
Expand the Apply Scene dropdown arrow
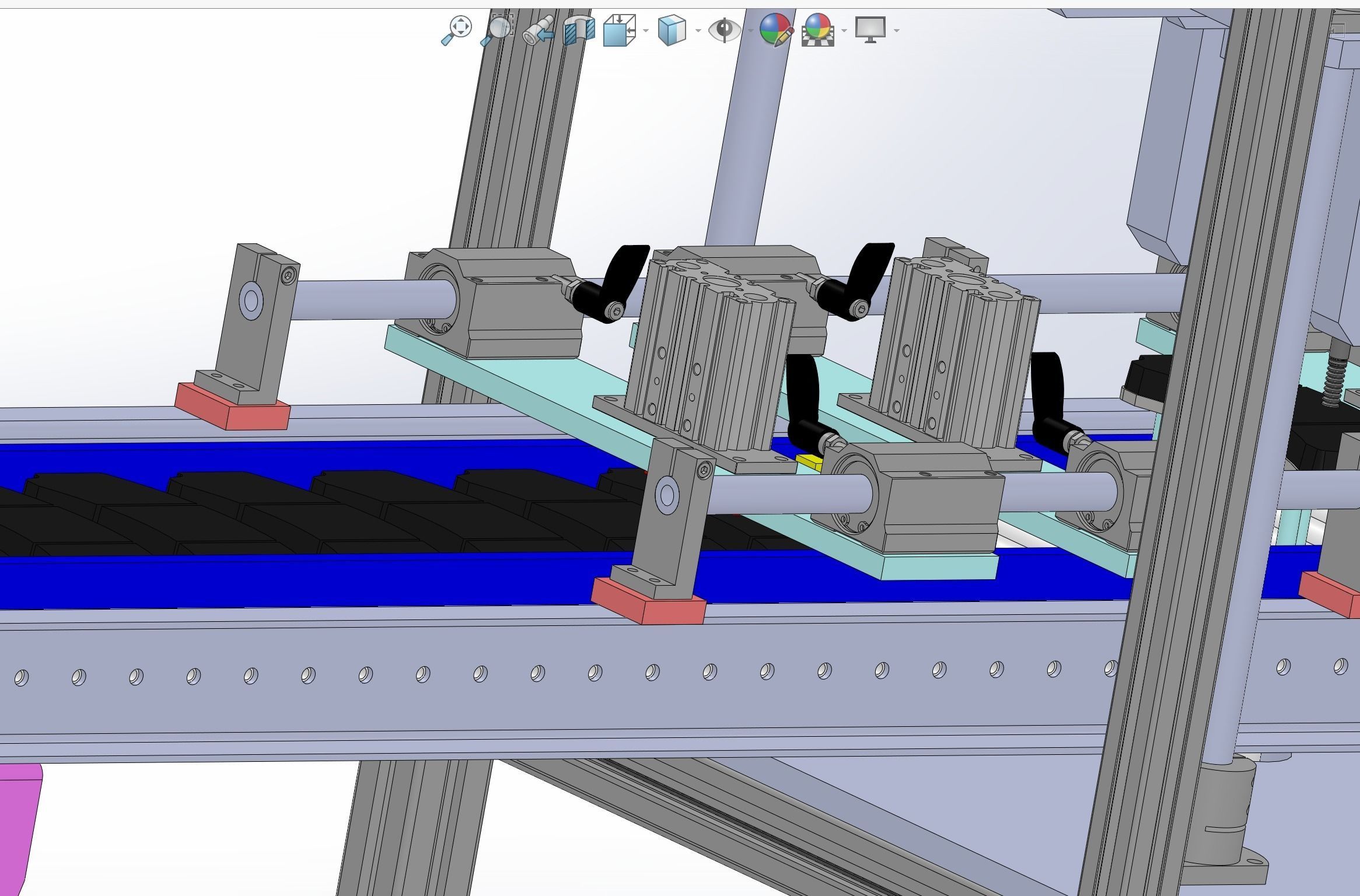(x=844, y=30)
